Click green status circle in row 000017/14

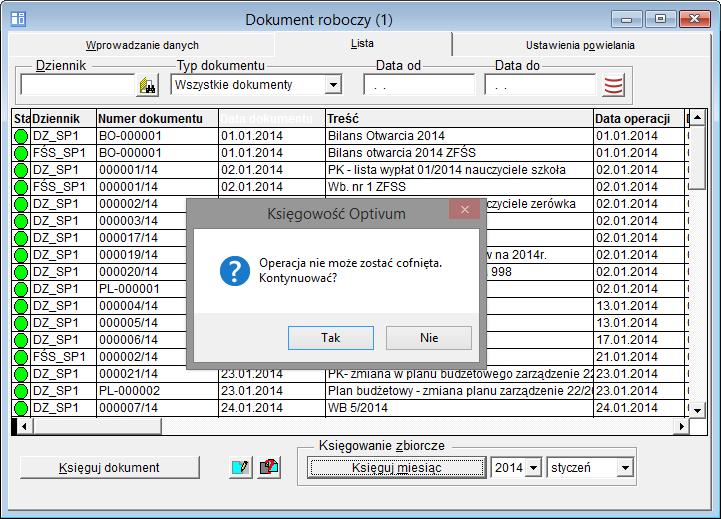[21, 238]
